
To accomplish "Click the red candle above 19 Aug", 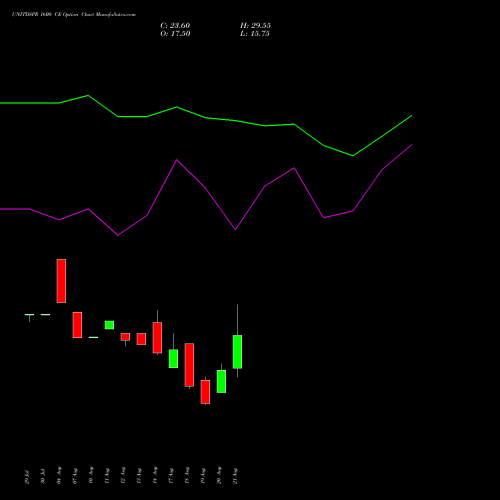I will click(x=205, y=392).
